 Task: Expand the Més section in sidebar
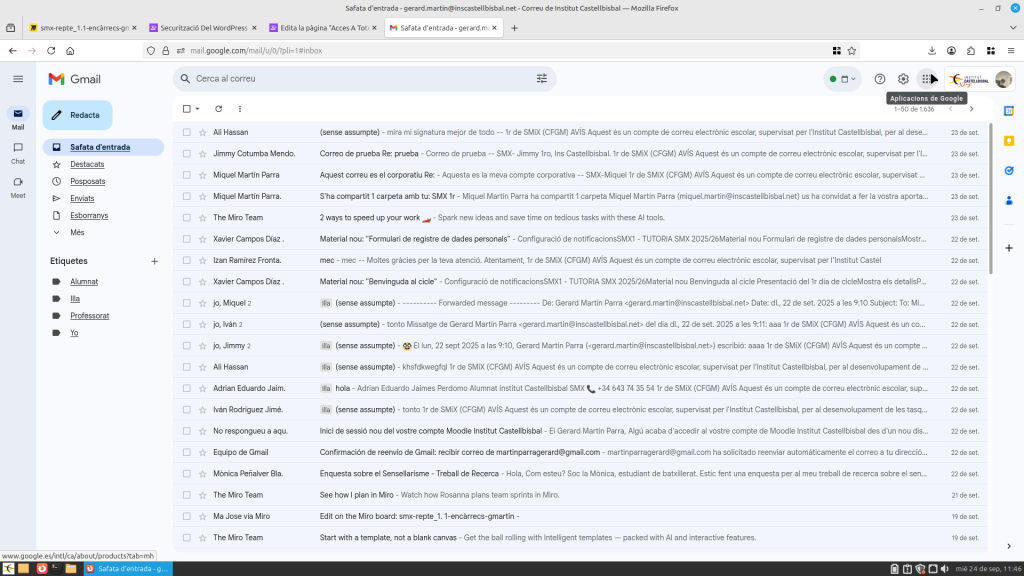click(77, 232)
